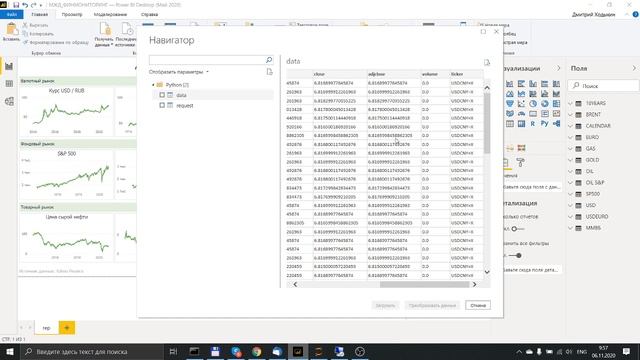Insert a table visual
The height and width of the screenshot is (360, 640).
[510, 123]
